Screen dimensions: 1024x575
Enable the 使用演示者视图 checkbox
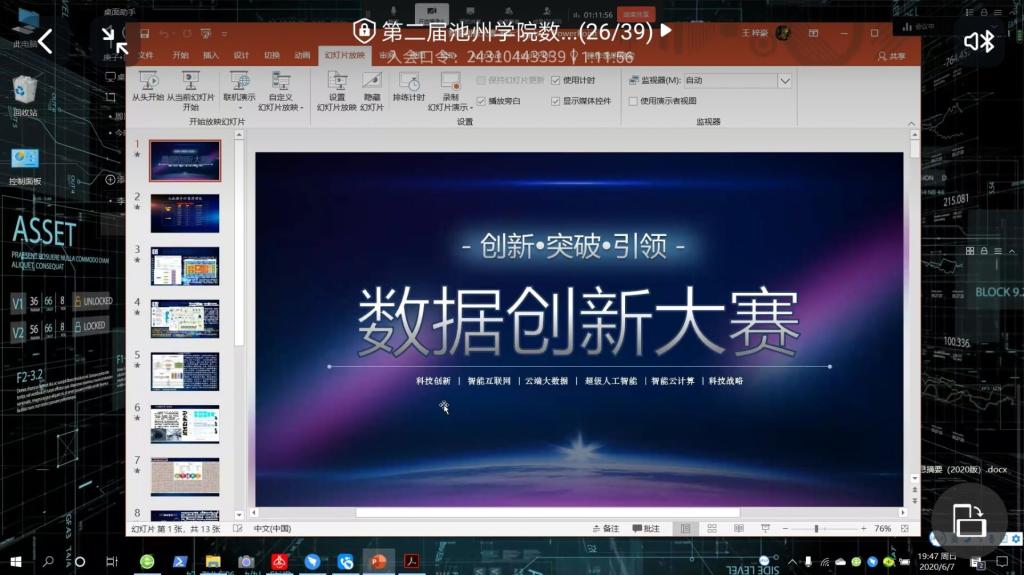point(633,101)
